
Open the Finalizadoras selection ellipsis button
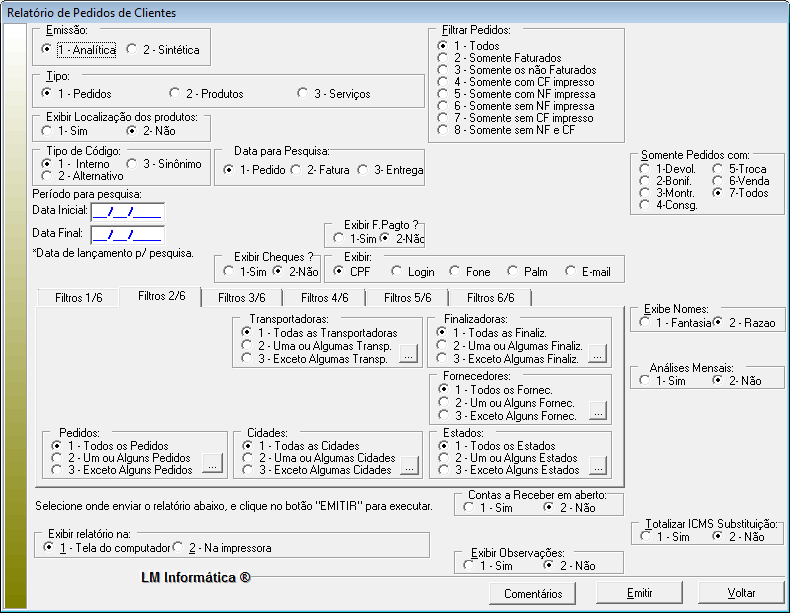click(x=597, y=355)
